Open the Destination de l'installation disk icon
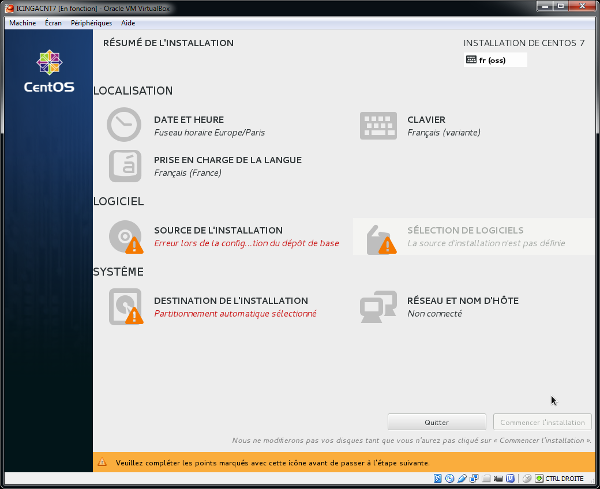Viewport: 600px width, 489px height. tap(126, 306)
